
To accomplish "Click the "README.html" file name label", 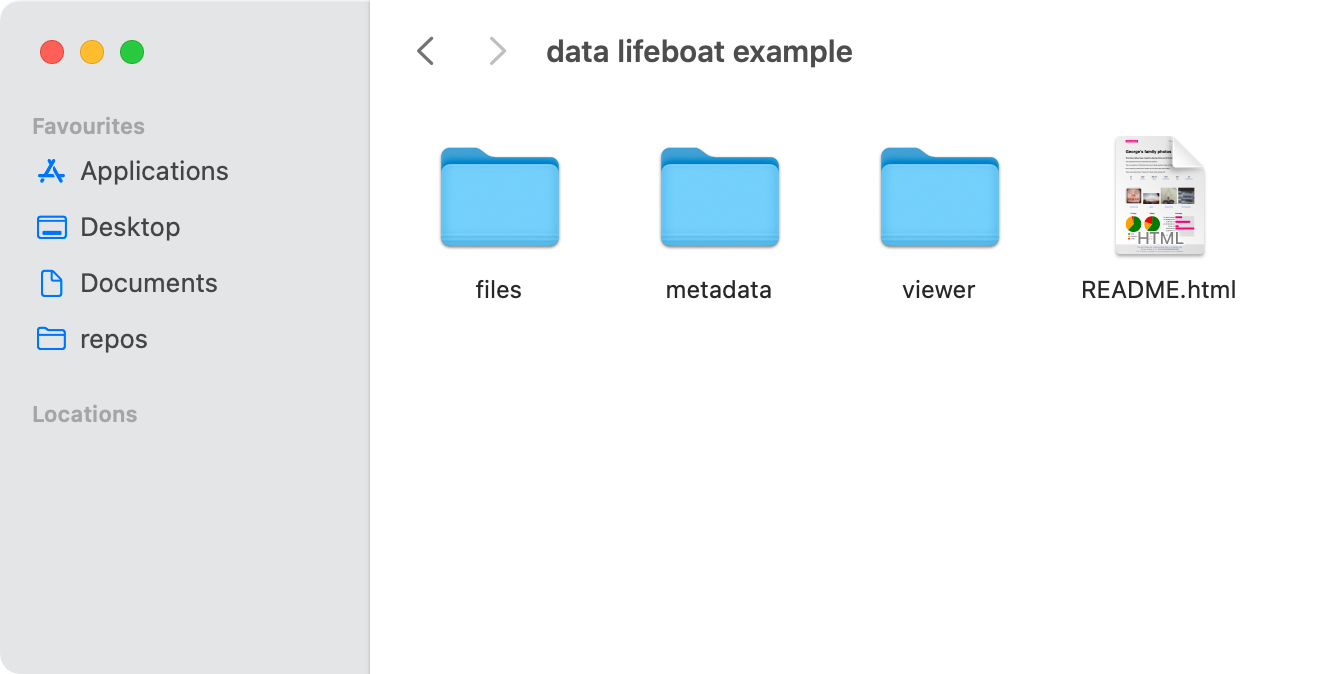I will (1159, 291).
